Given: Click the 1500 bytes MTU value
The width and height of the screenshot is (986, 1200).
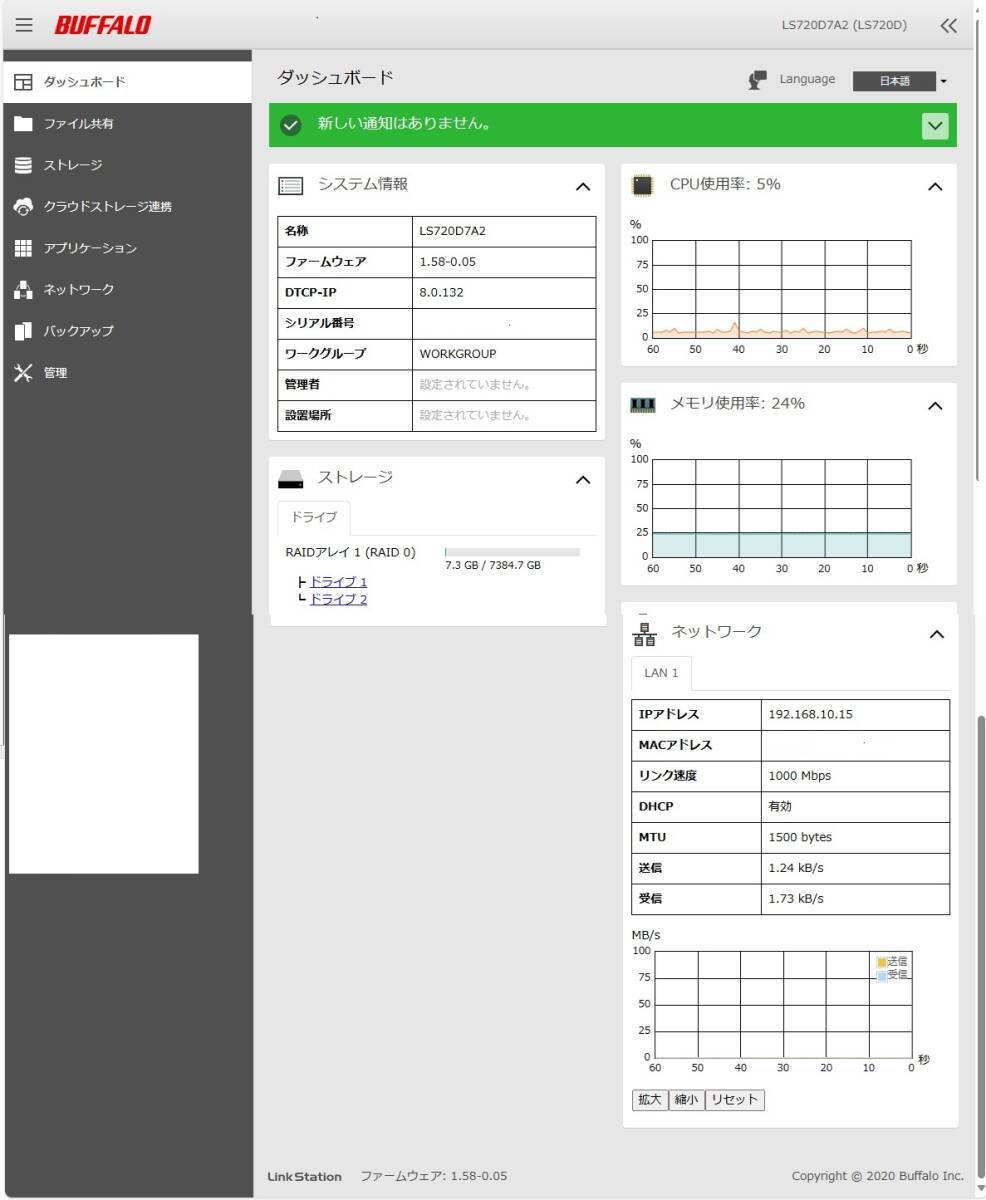Looking at the screenshot, I should click(800, 838).
